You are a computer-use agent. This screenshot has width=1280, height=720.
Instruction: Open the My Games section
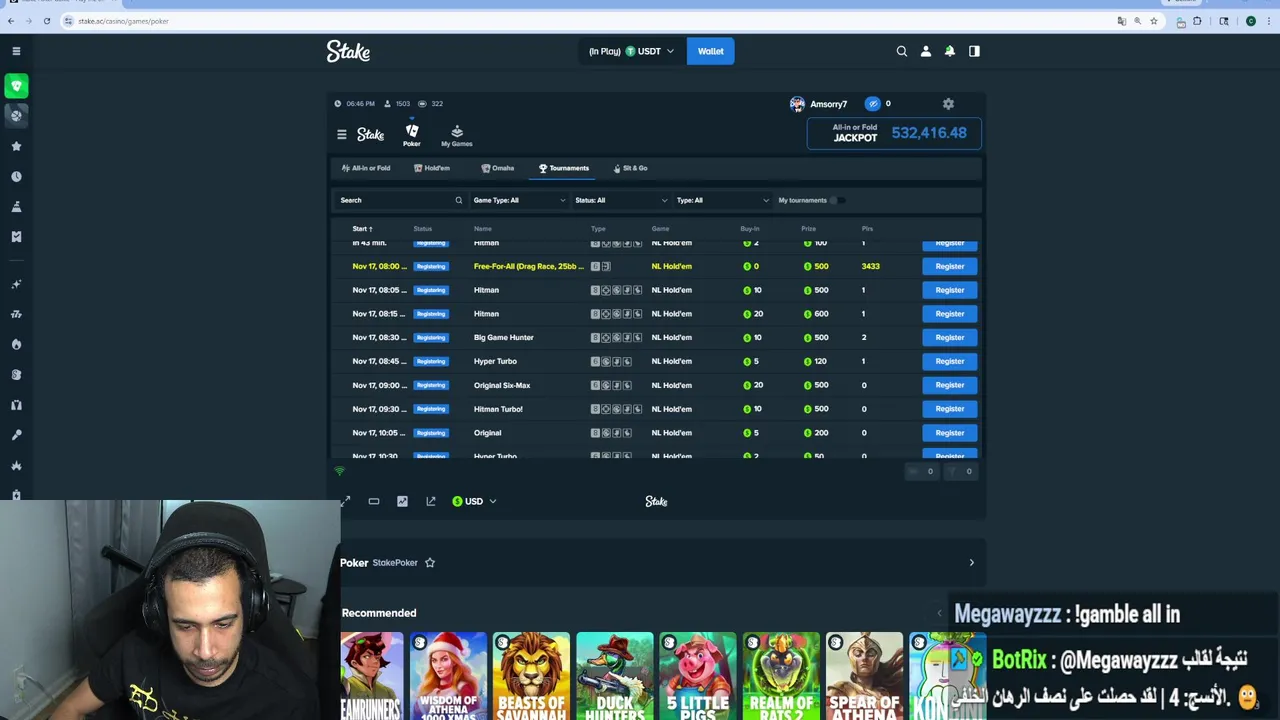pos(457,136)
